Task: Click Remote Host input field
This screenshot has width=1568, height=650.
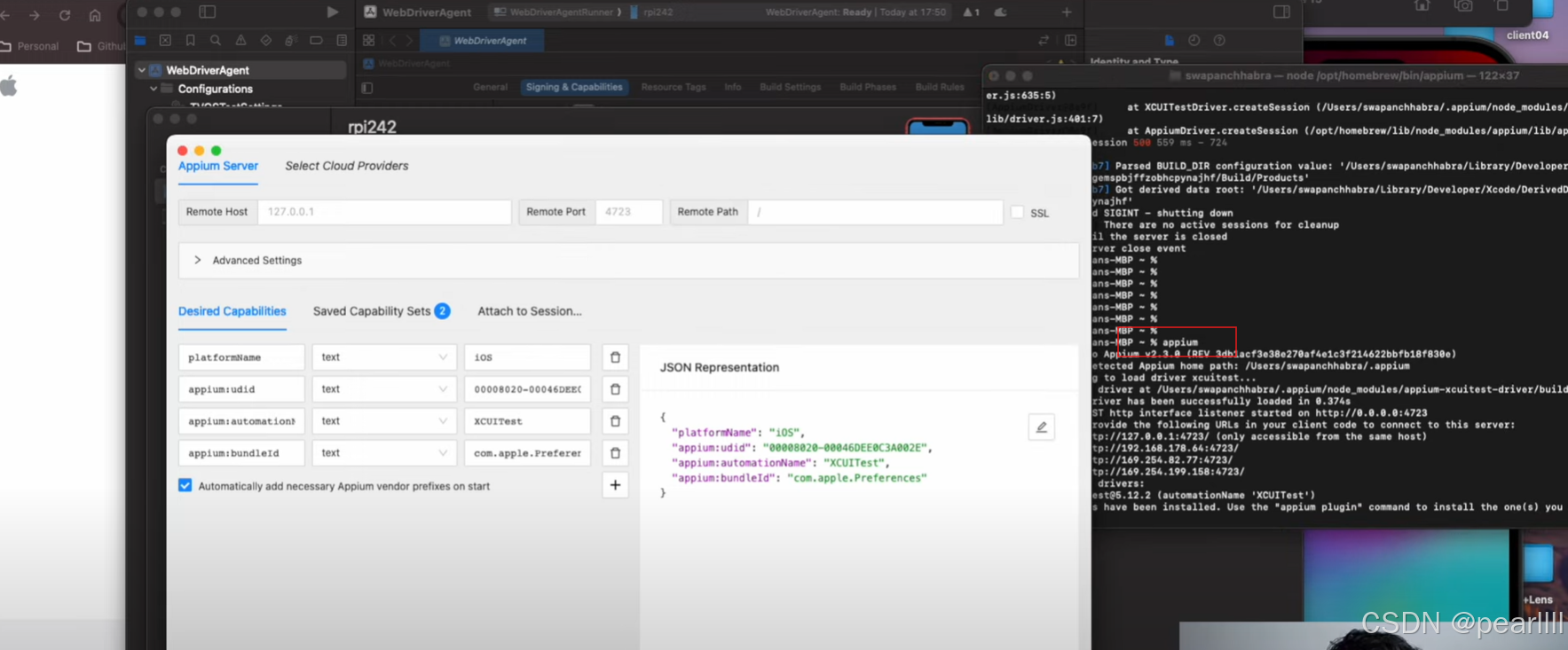Action: coord(384,212)
